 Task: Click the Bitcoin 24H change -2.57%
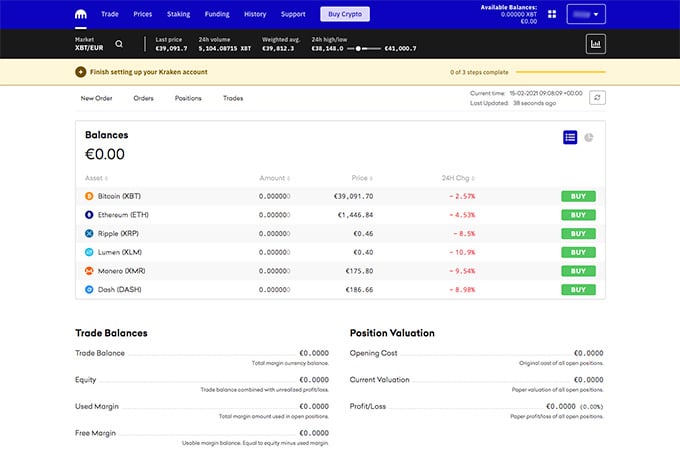(462, 196)
